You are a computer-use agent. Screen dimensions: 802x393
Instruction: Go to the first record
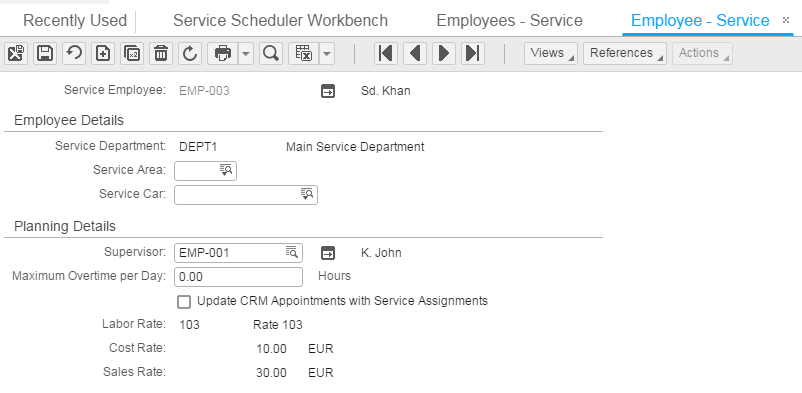[386, 53]
